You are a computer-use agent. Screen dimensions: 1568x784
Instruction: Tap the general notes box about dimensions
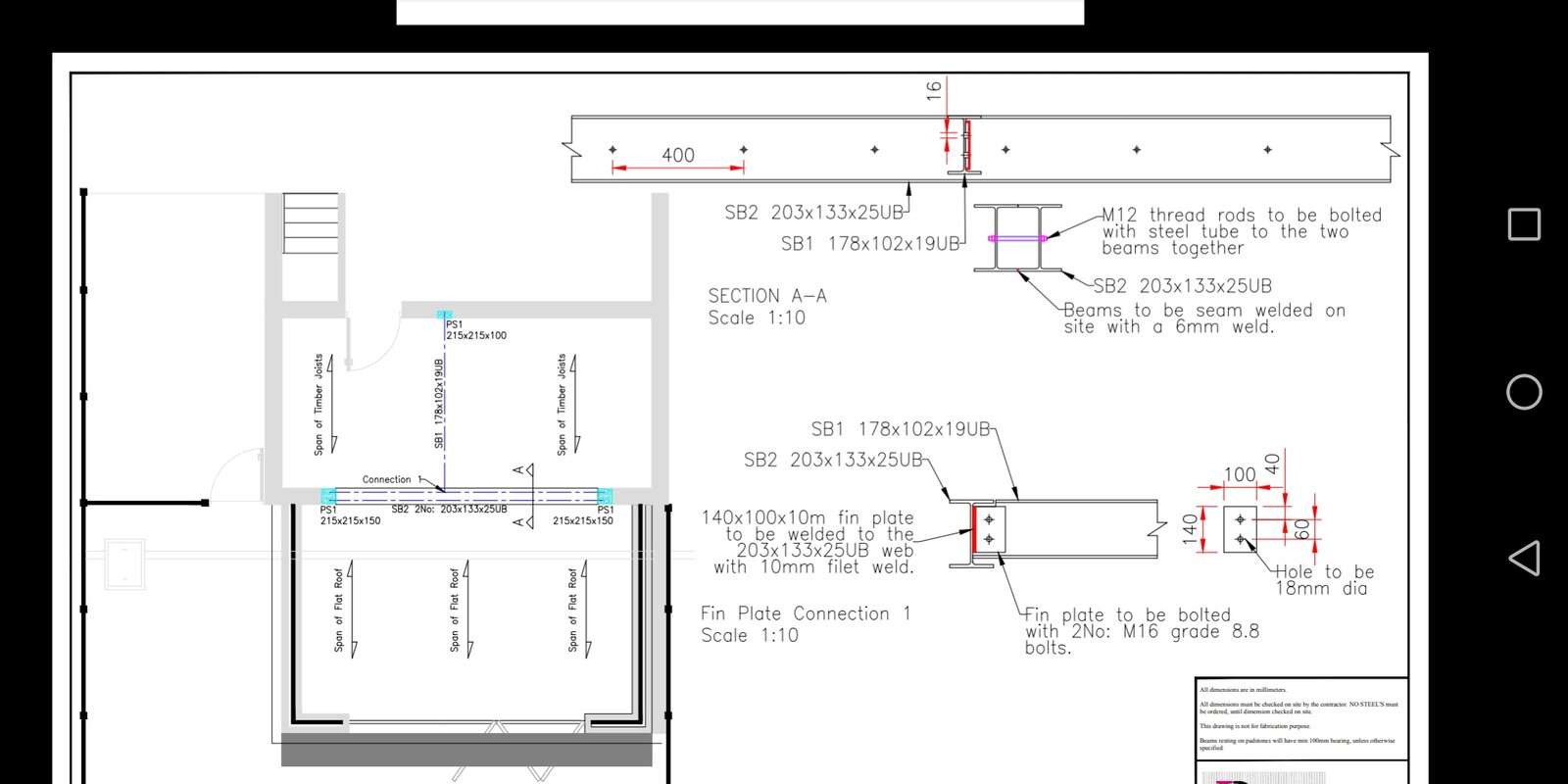1300,718
